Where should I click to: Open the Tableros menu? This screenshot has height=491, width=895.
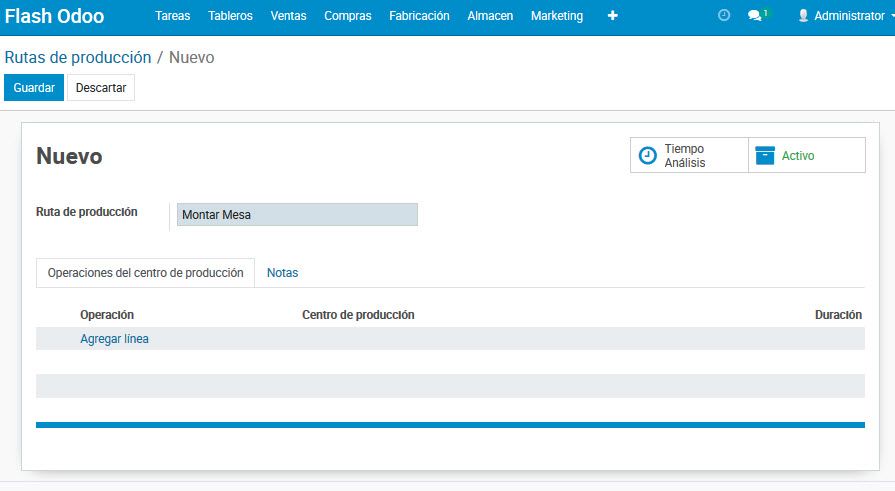tap(230, 16)
